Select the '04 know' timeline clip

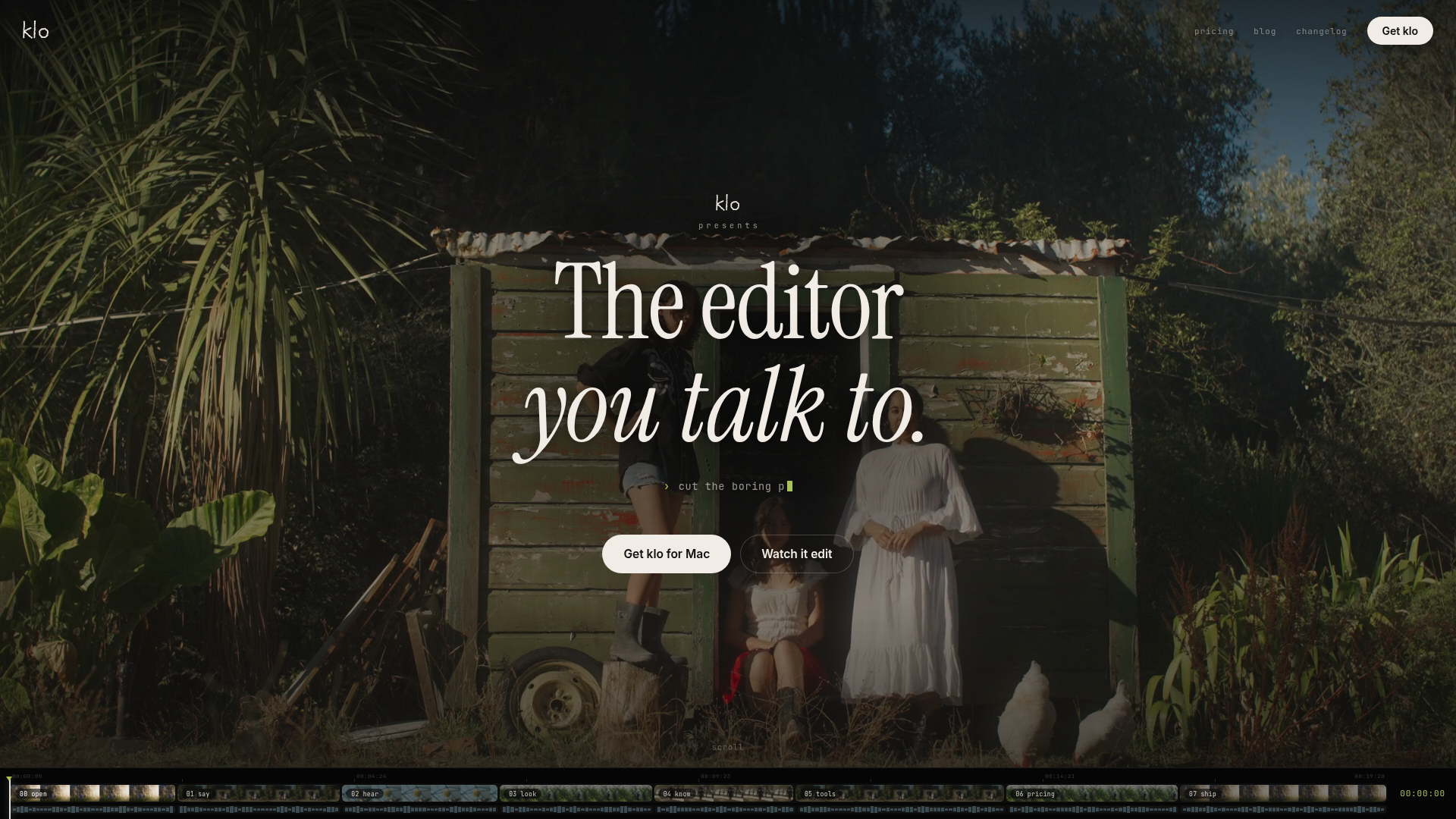724,793
